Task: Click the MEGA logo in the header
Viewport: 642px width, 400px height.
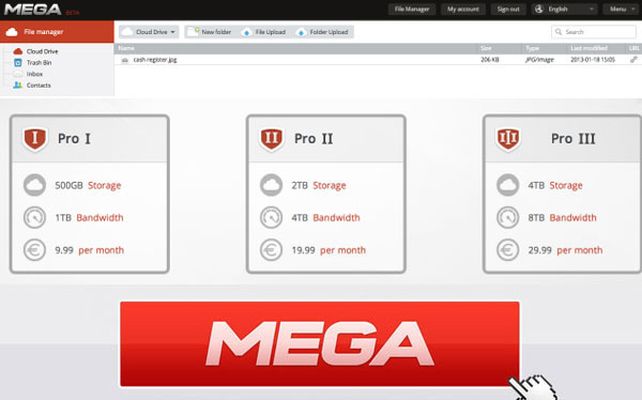Action: coord(33,9)
